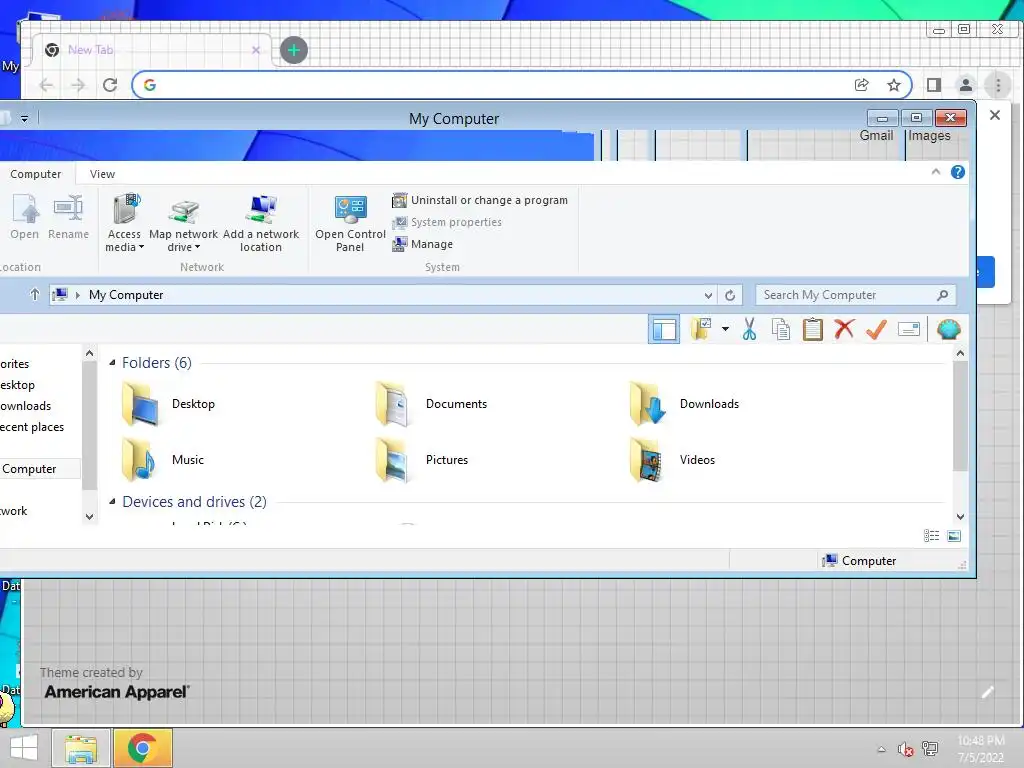The image size is (1024, 768).
Task: Click the Up arrow navigation button
Action: click(x=35, y=295)
